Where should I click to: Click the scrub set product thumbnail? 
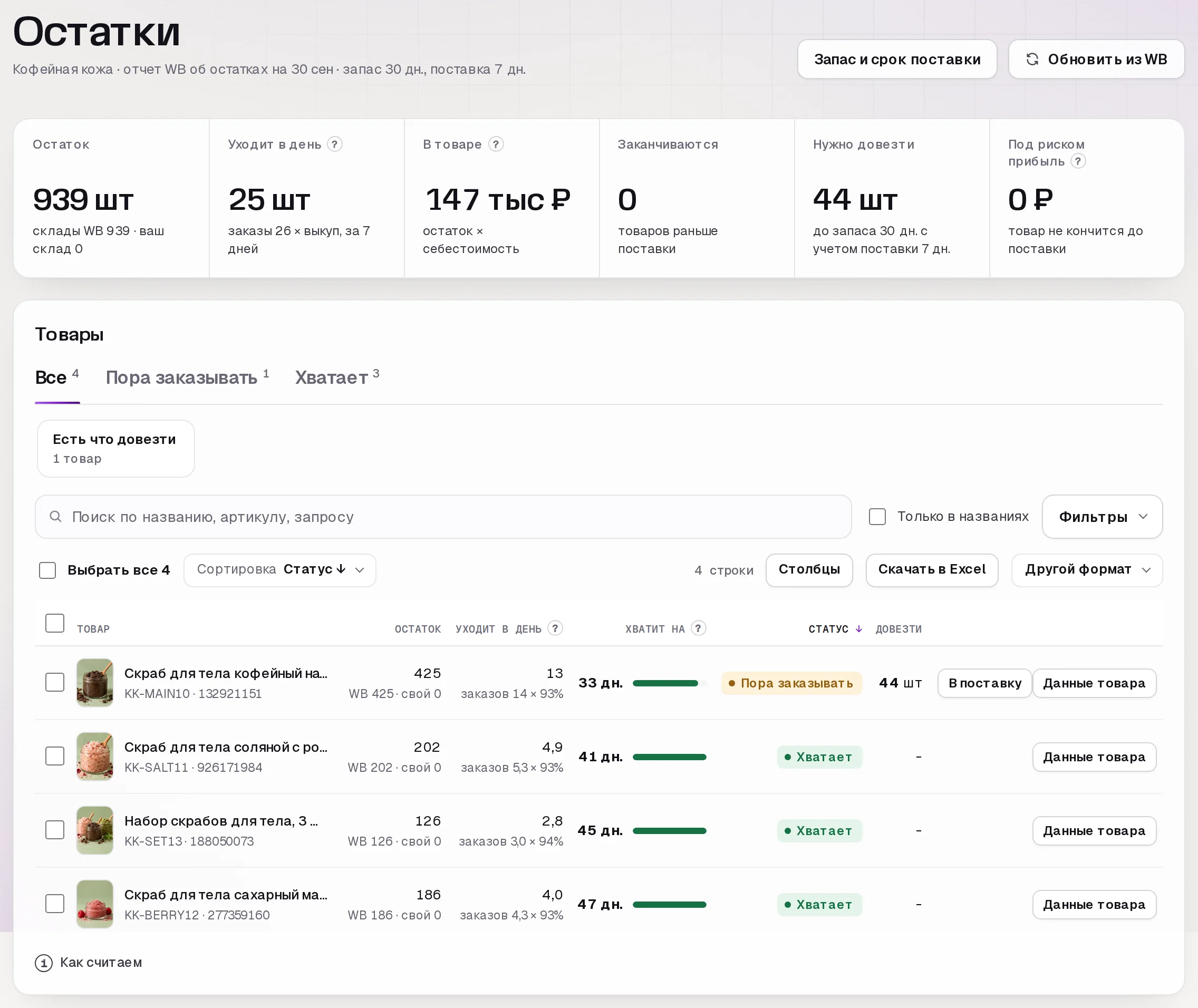(x=95, y=830)
